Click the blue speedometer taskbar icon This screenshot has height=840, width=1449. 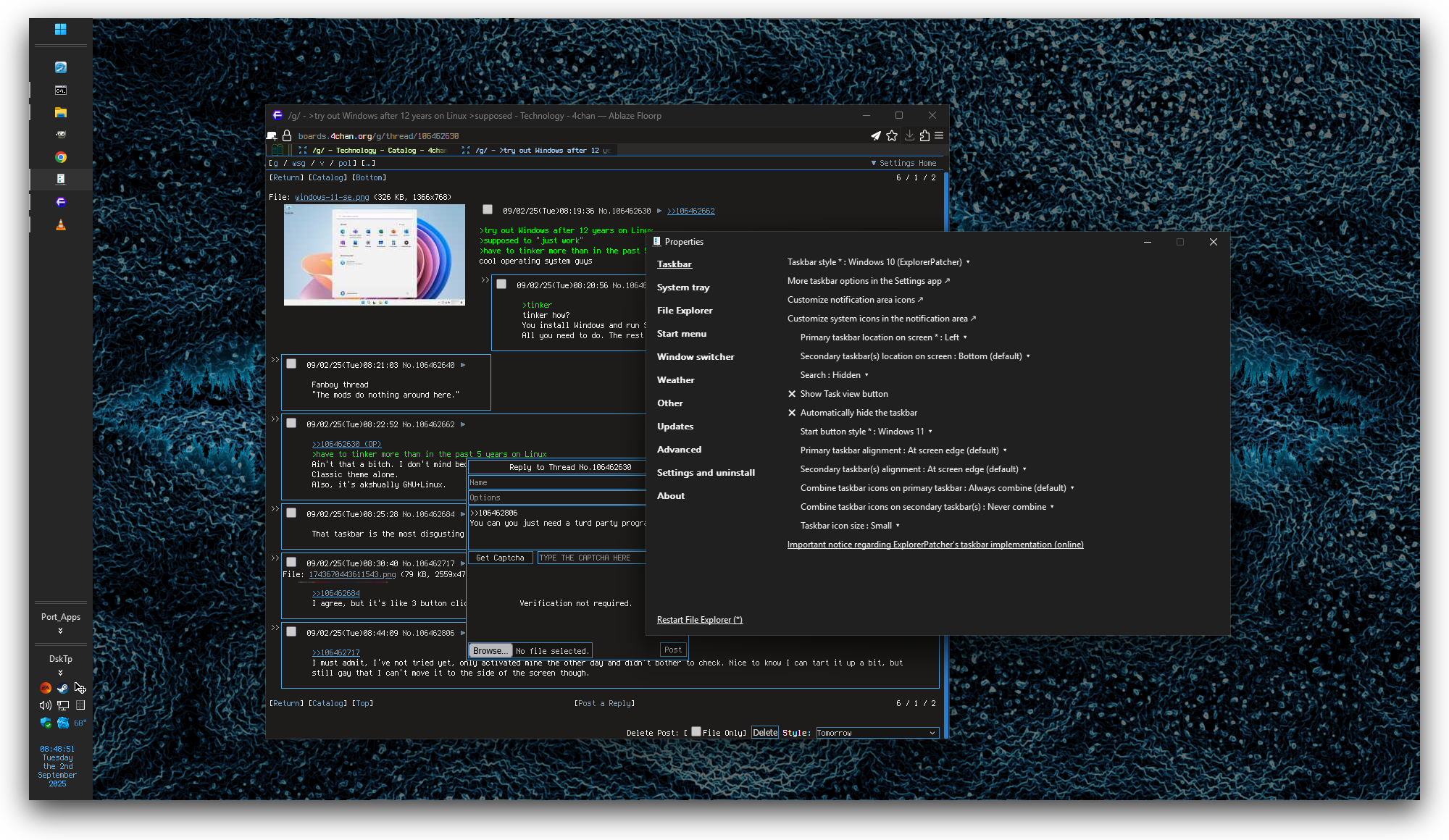tap(61, 67)
